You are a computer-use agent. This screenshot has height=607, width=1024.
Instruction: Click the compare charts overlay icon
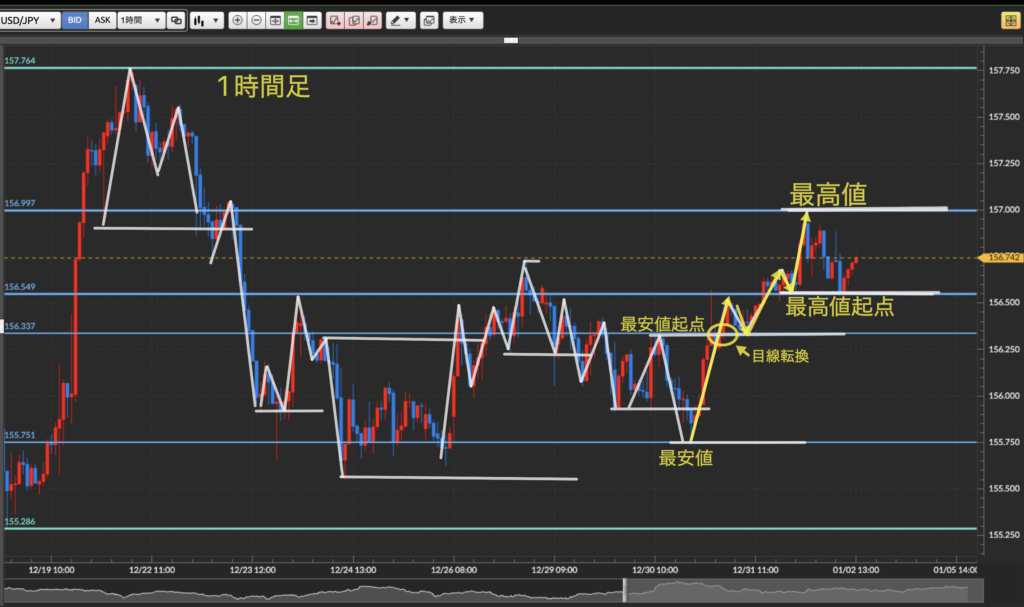tap(176, 20)
